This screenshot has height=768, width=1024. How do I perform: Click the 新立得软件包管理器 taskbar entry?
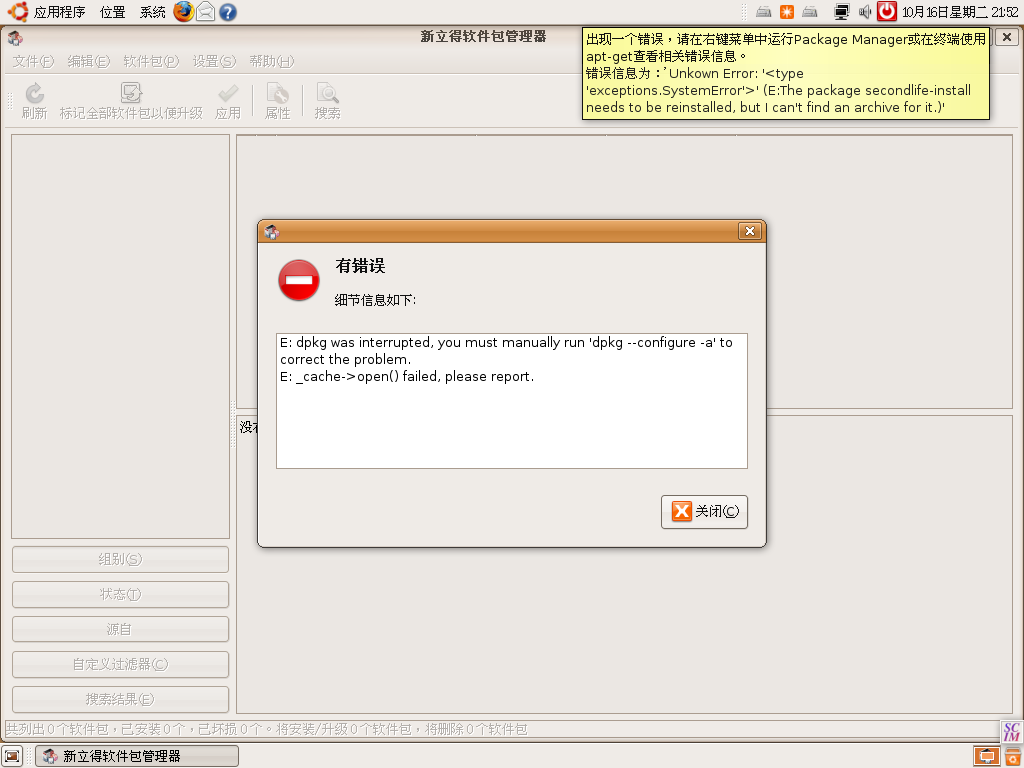[137, 756]
